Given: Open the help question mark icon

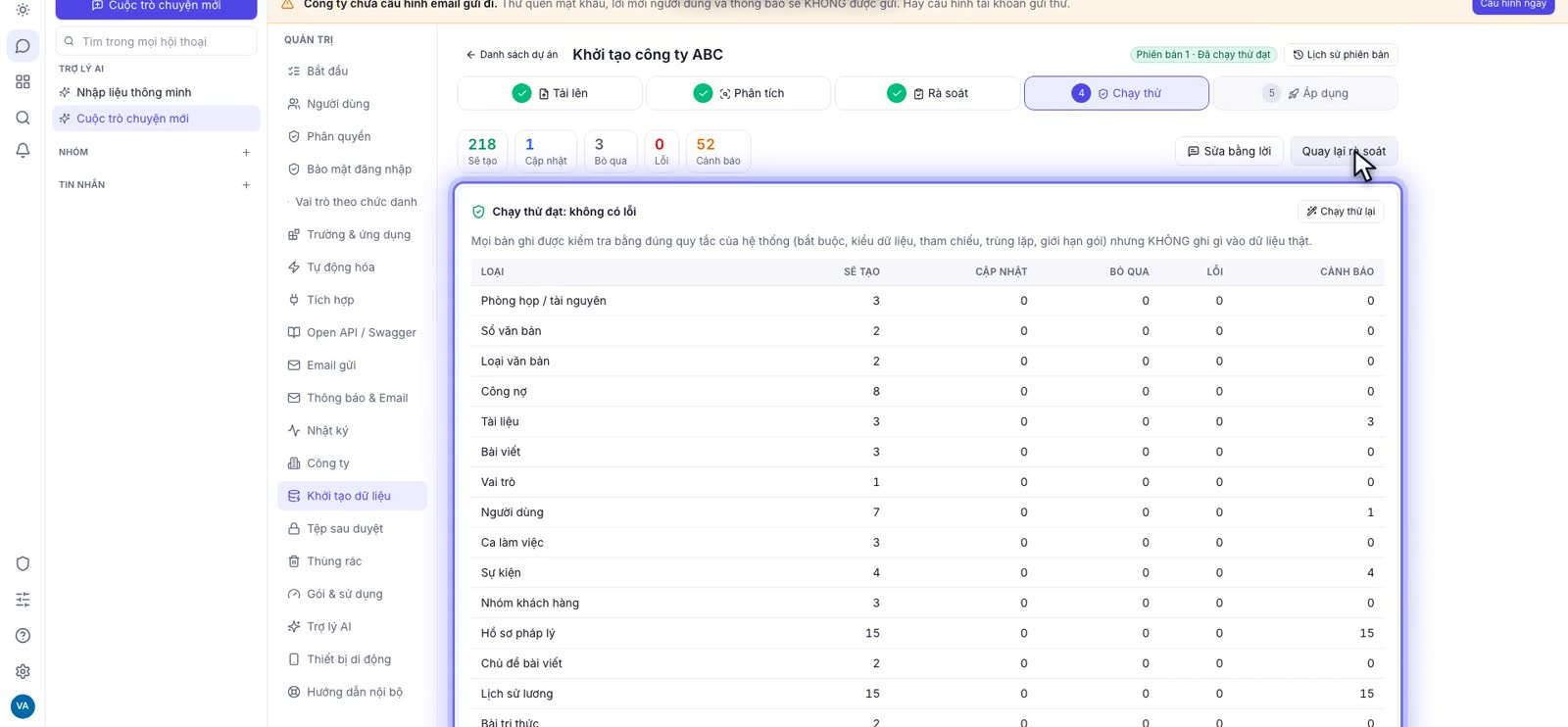Looking at the screenshot, I should click(23, 636).
